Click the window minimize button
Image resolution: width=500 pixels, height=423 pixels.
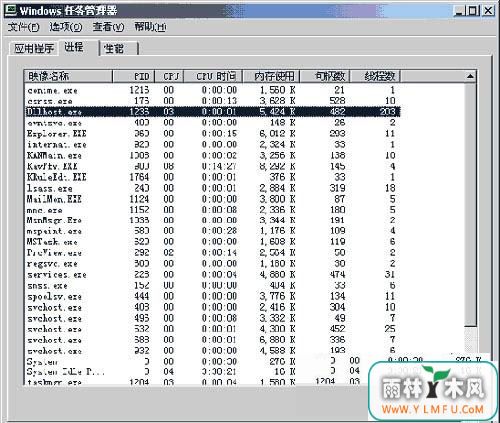(459, 11)
